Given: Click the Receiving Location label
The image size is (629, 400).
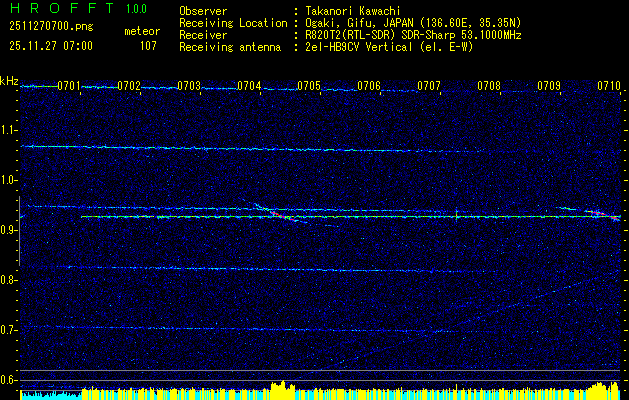Looking at the screenshot, I should tap(233, 23).
